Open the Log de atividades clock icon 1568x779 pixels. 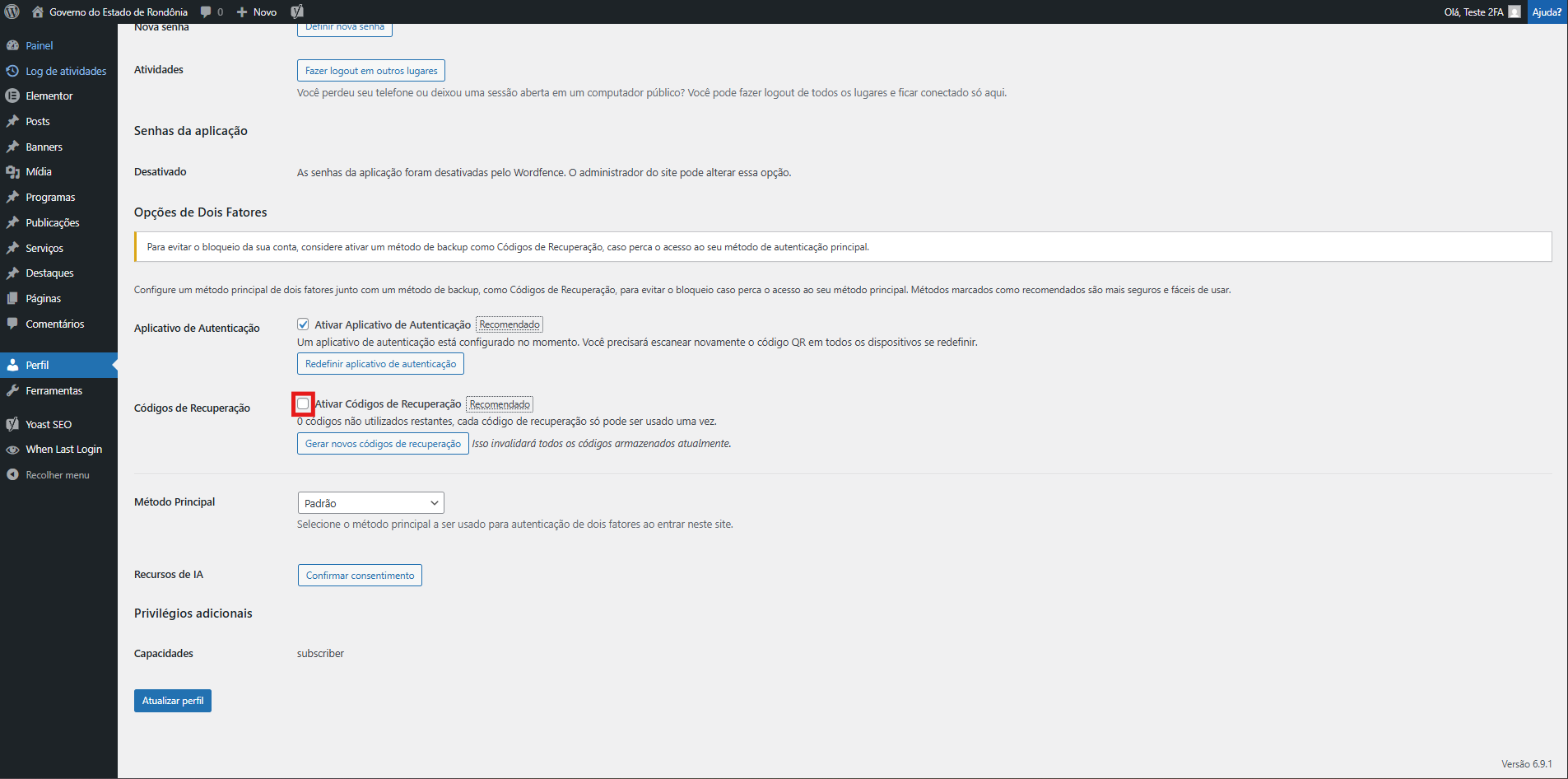[x=13, y=71]
